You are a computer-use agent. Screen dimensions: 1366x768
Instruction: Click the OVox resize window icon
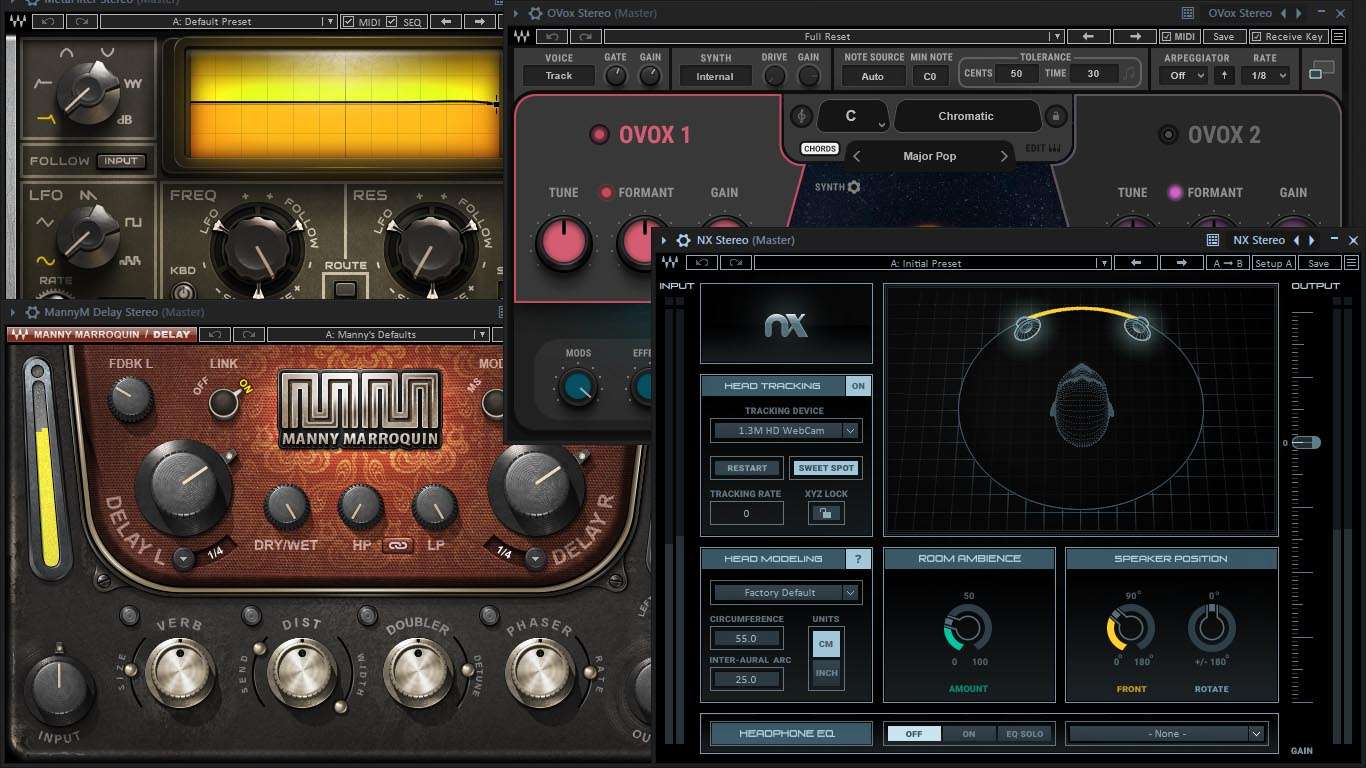pyautogui.click(x=1322, y=71)
